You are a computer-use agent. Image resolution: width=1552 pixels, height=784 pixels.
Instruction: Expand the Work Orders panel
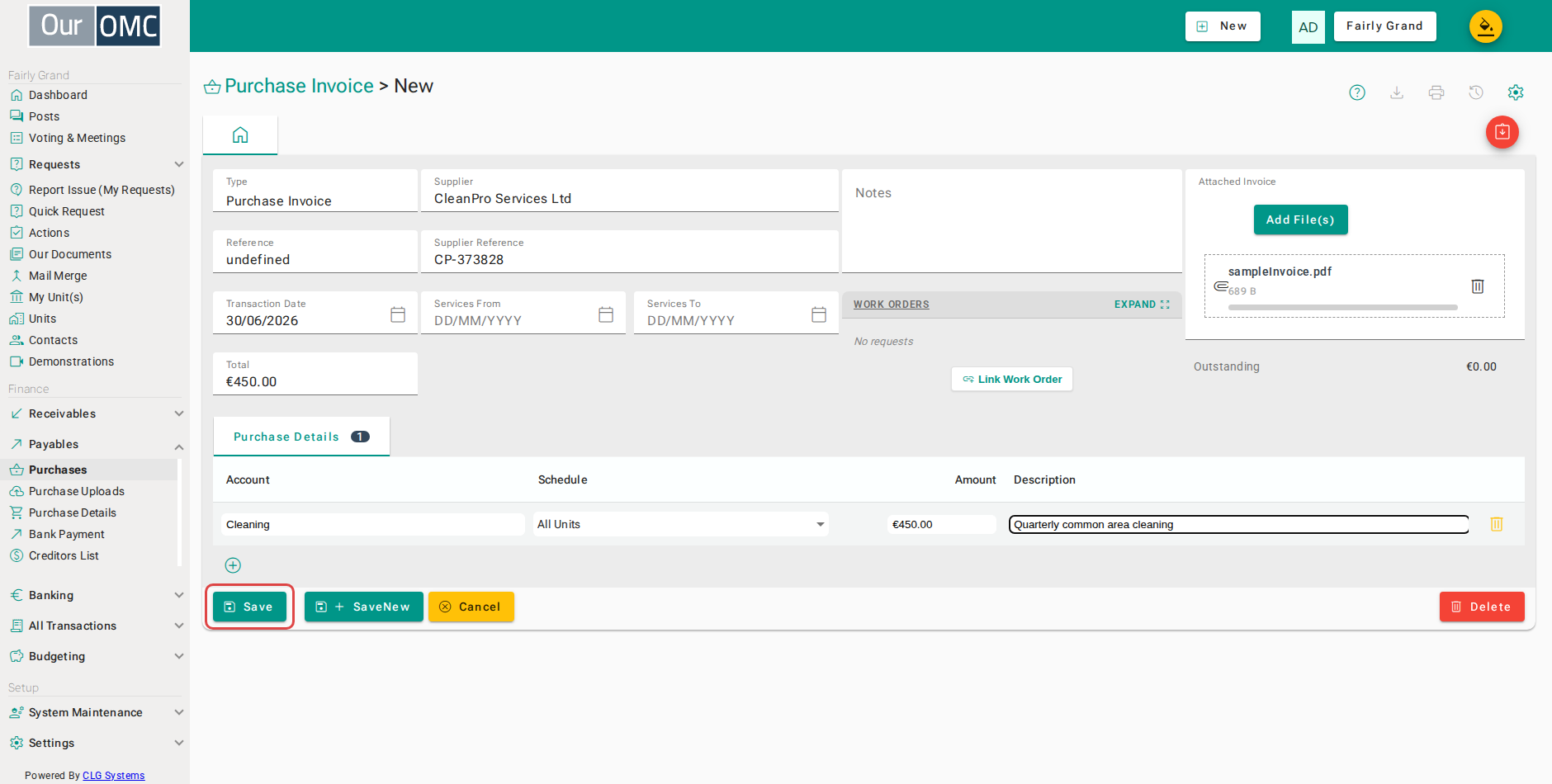(x=1142, y=305)
